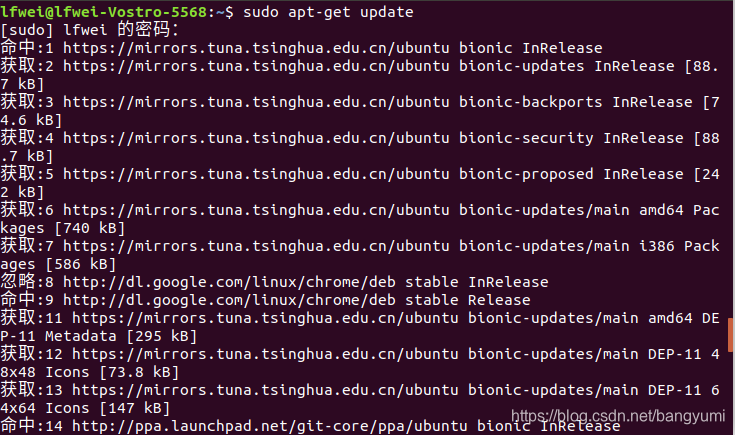Viewport: 735px width, 435px height.
Task: Click the 'sudo apt-get update' command text
Action: (x=328, y=12)
